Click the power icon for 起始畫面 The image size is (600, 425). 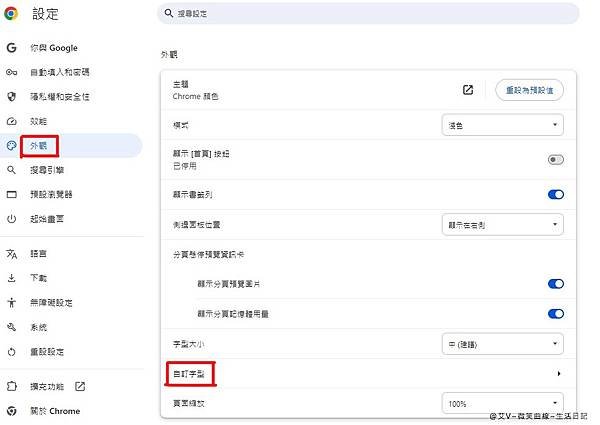11,219
